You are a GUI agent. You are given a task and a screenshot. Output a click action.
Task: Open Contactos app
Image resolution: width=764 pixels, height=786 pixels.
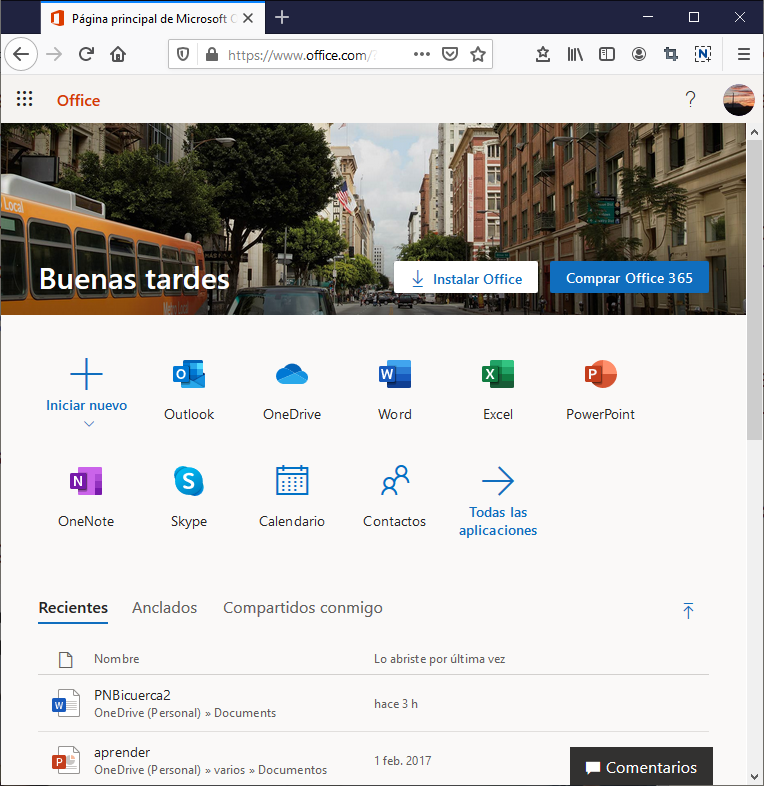395,497
